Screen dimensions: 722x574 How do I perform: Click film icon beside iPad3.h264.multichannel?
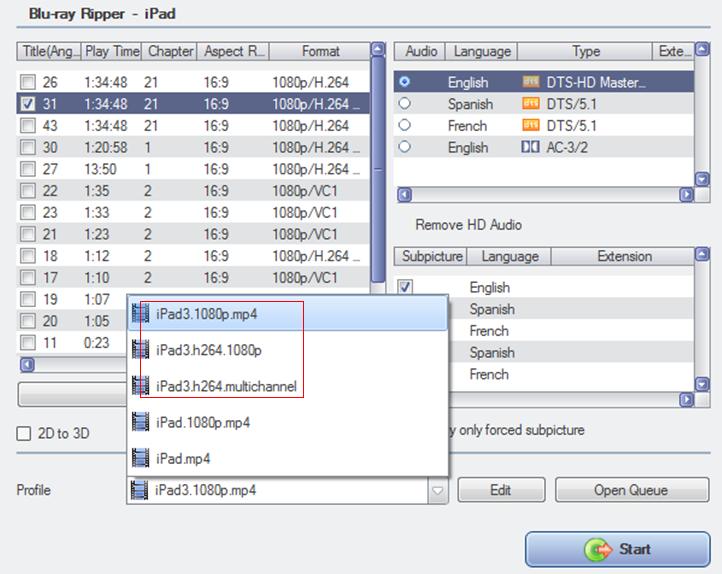140,386
